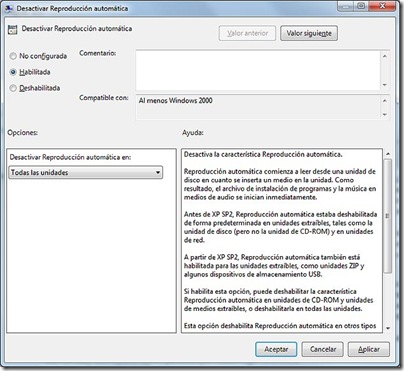404x371 pixels.
Task: Confirm with the Aceptar button
Action: point(276,349)
